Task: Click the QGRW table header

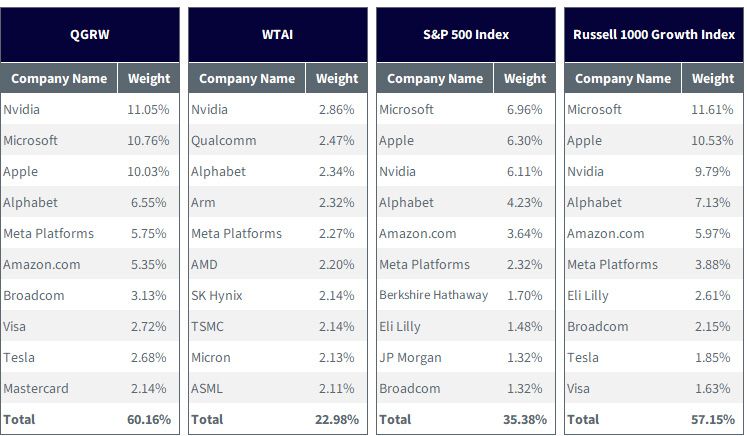Action: [x=90, y=34]
